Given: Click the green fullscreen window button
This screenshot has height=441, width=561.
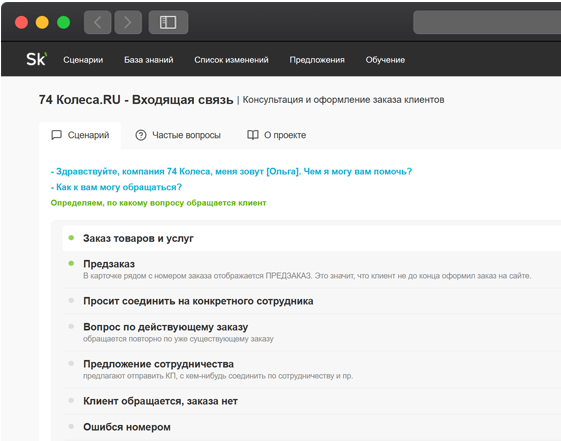Looking at the screenshot, I should click(64, 22).
